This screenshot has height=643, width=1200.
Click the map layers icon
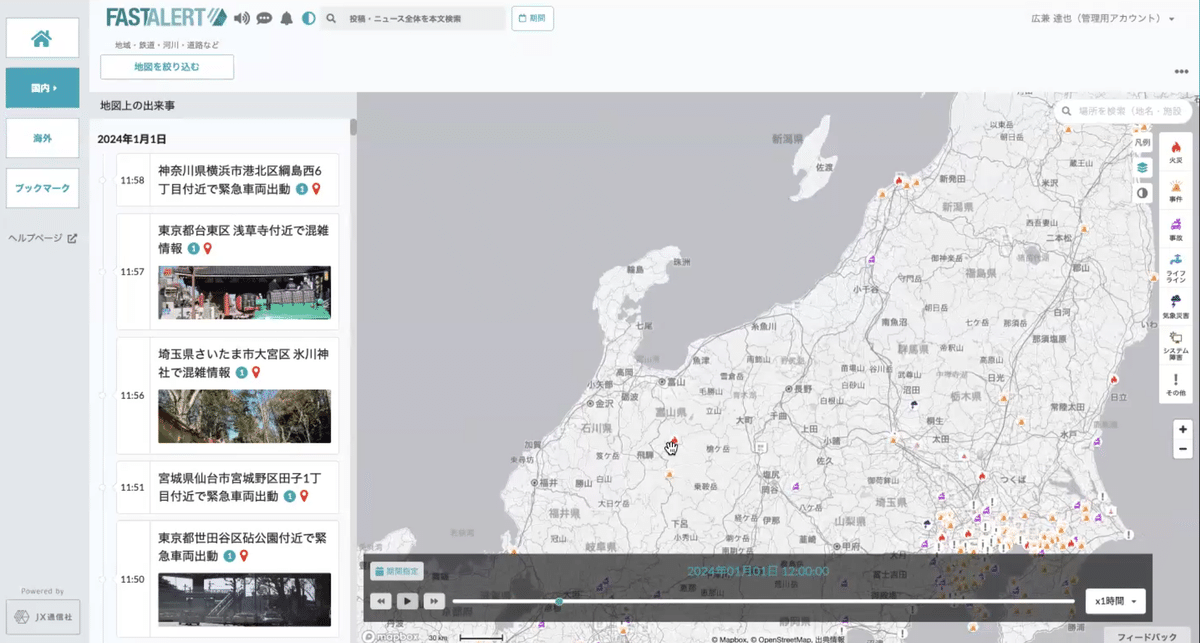tap(1143, 166)
